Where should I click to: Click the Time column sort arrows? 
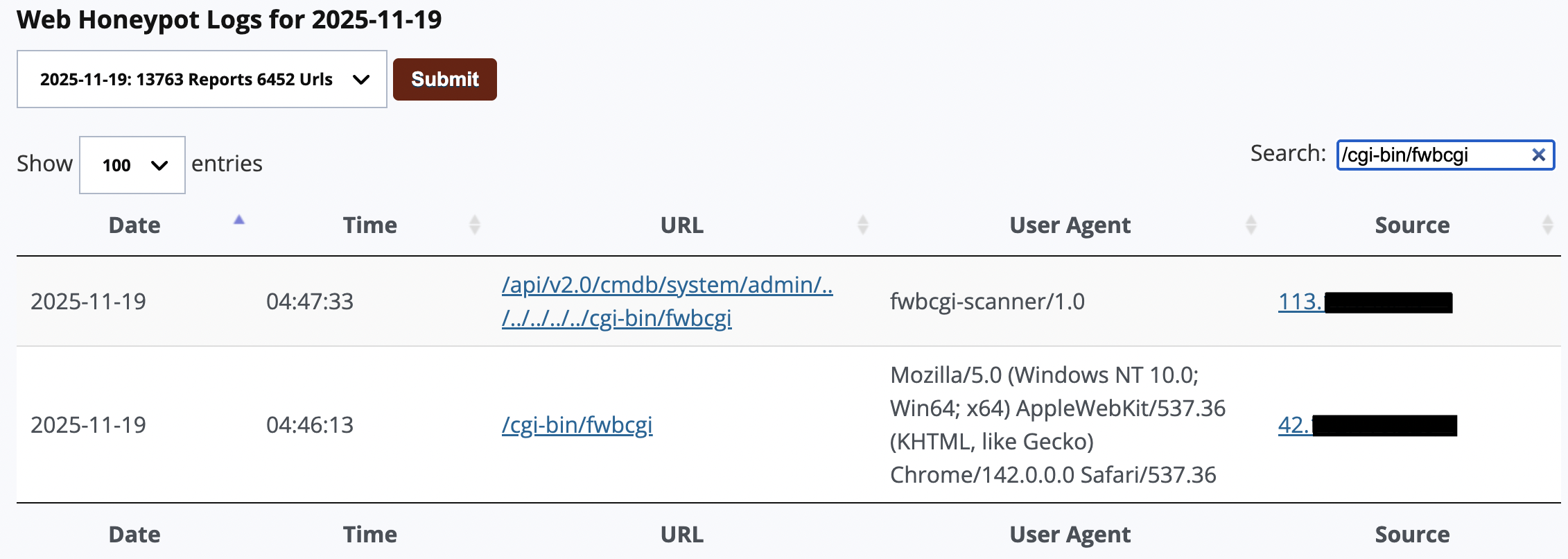pyautogui.click(x=475, y=225)
